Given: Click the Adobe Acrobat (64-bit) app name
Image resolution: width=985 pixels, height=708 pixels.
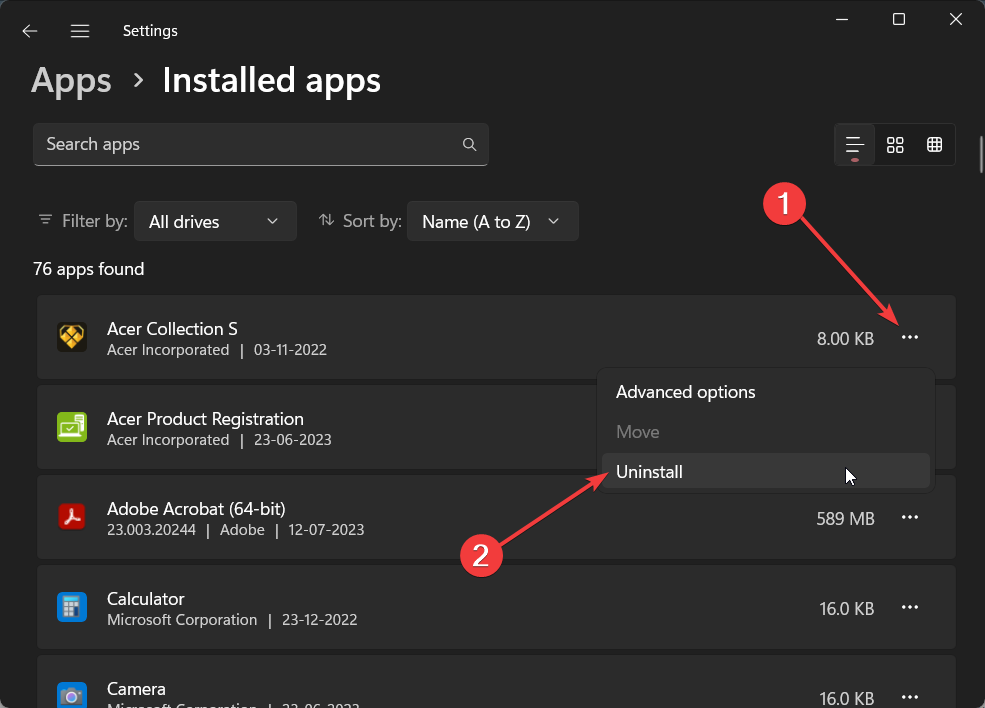Looking at the screenshot, I should 196,509.
